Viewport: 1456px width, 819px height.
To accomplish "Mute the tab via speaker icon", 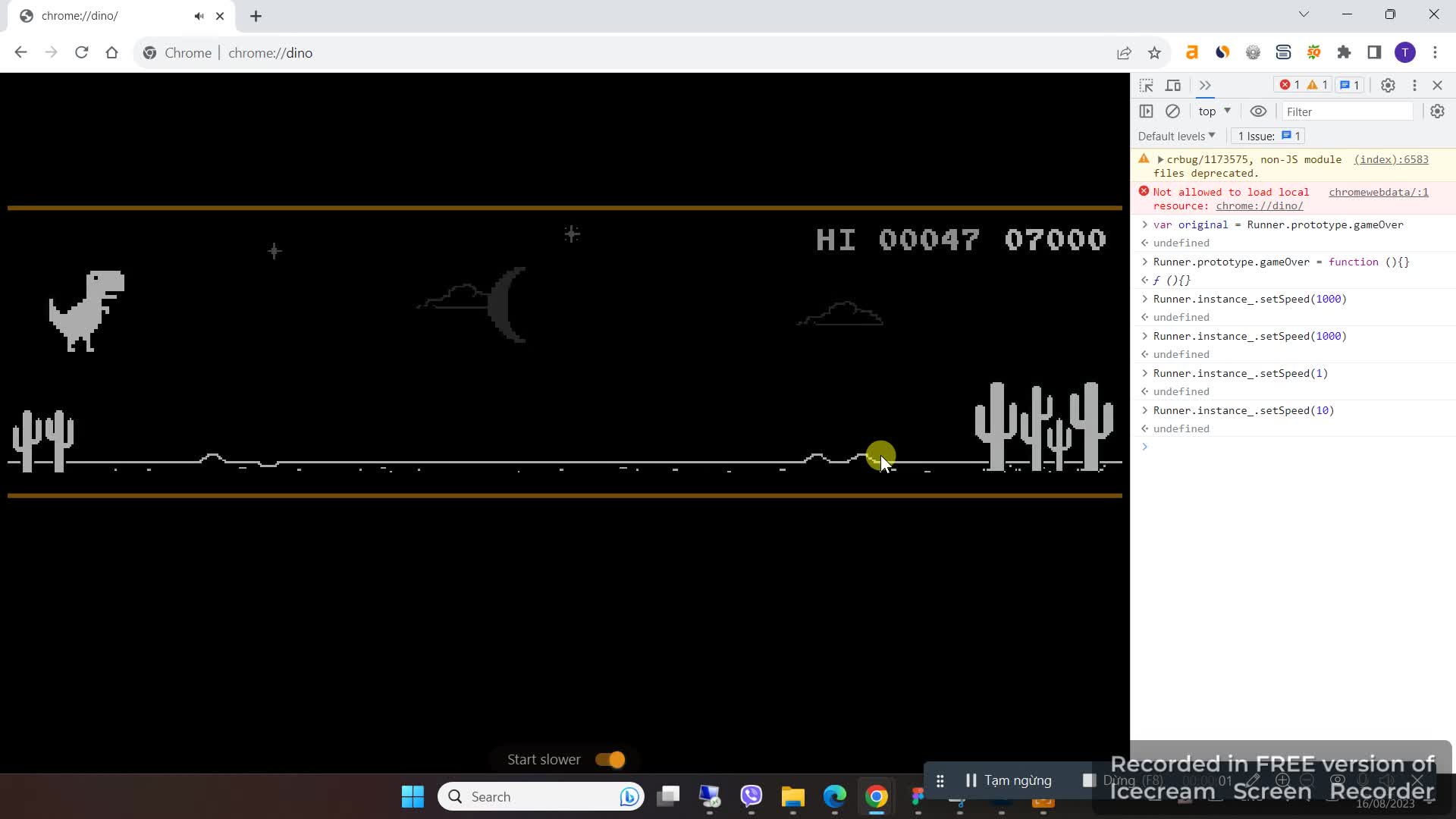I will click(x=199, y=16).
